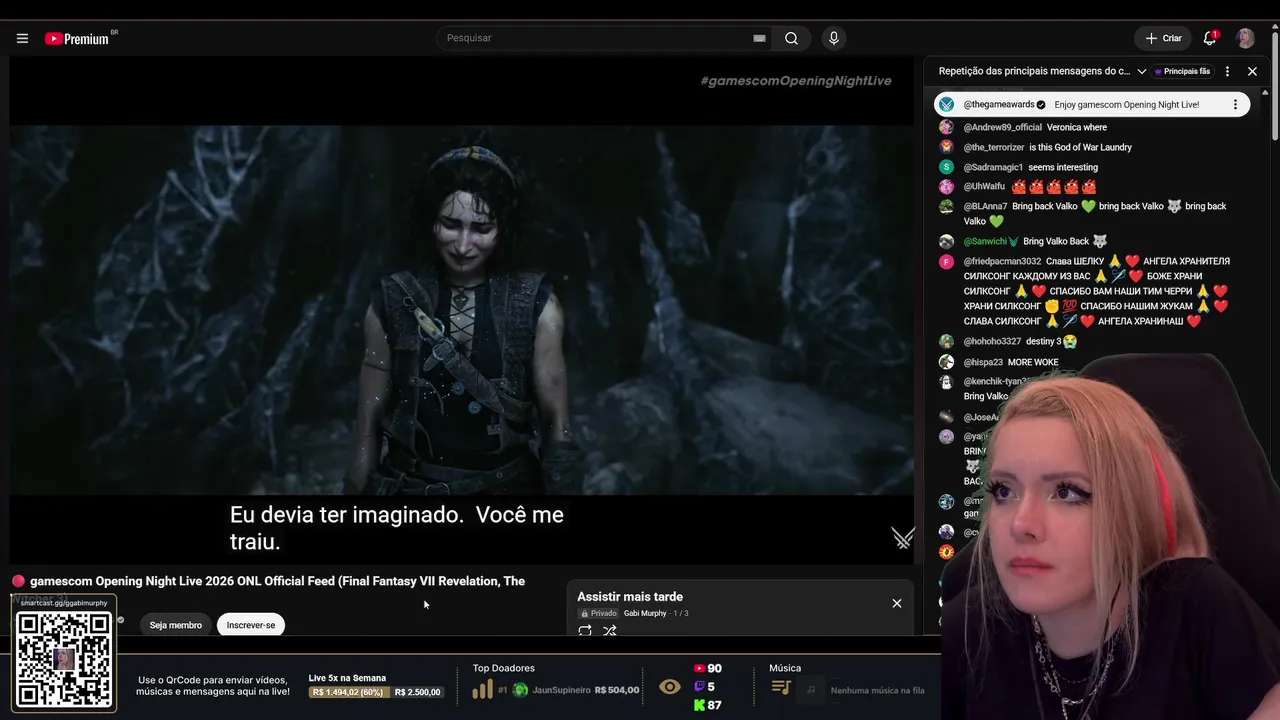Click username @hispa23 in chat
This screenshot has height=720, width=1280.
983,362
